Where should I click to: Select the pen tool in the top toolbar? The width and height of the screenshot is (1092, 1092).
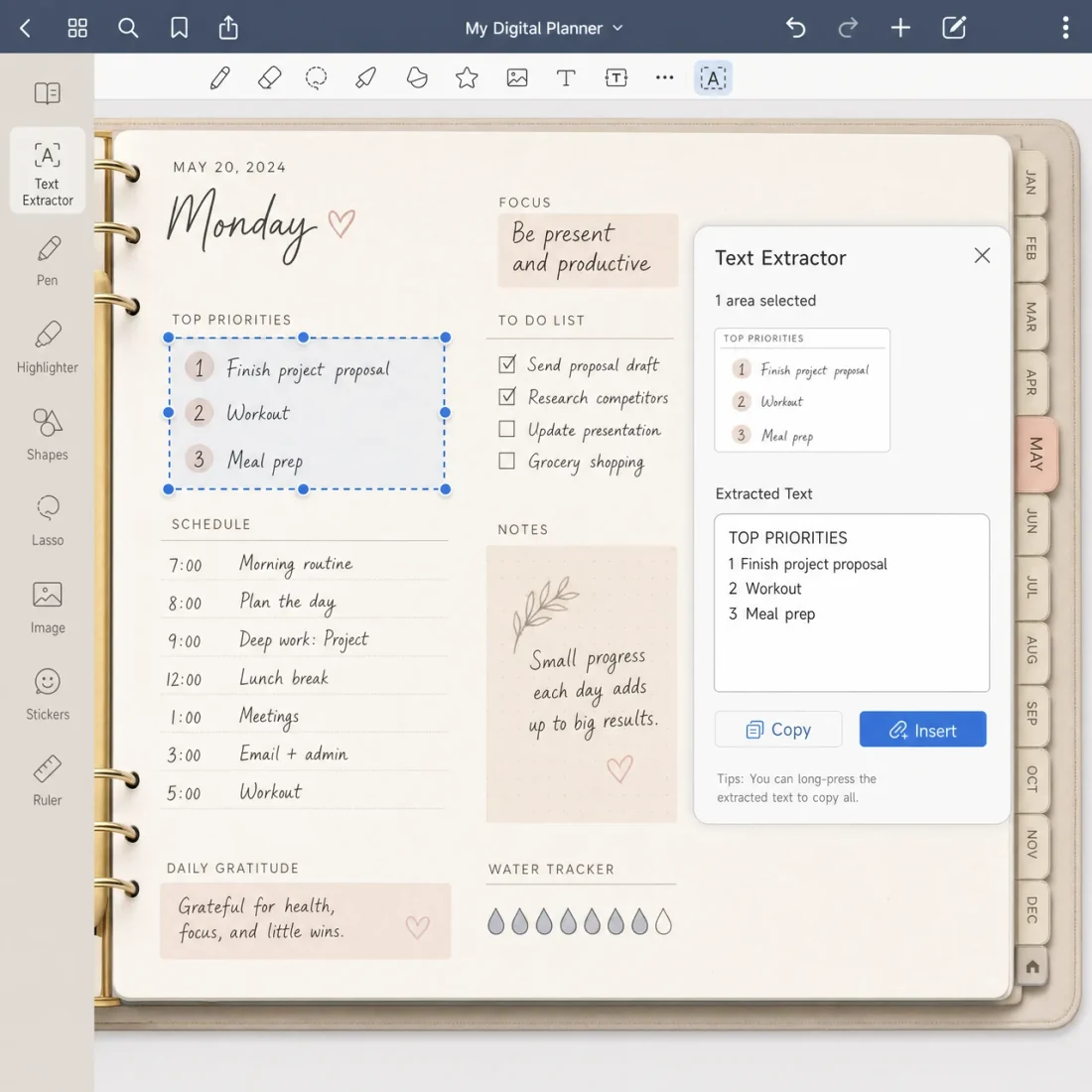point(220,77)
